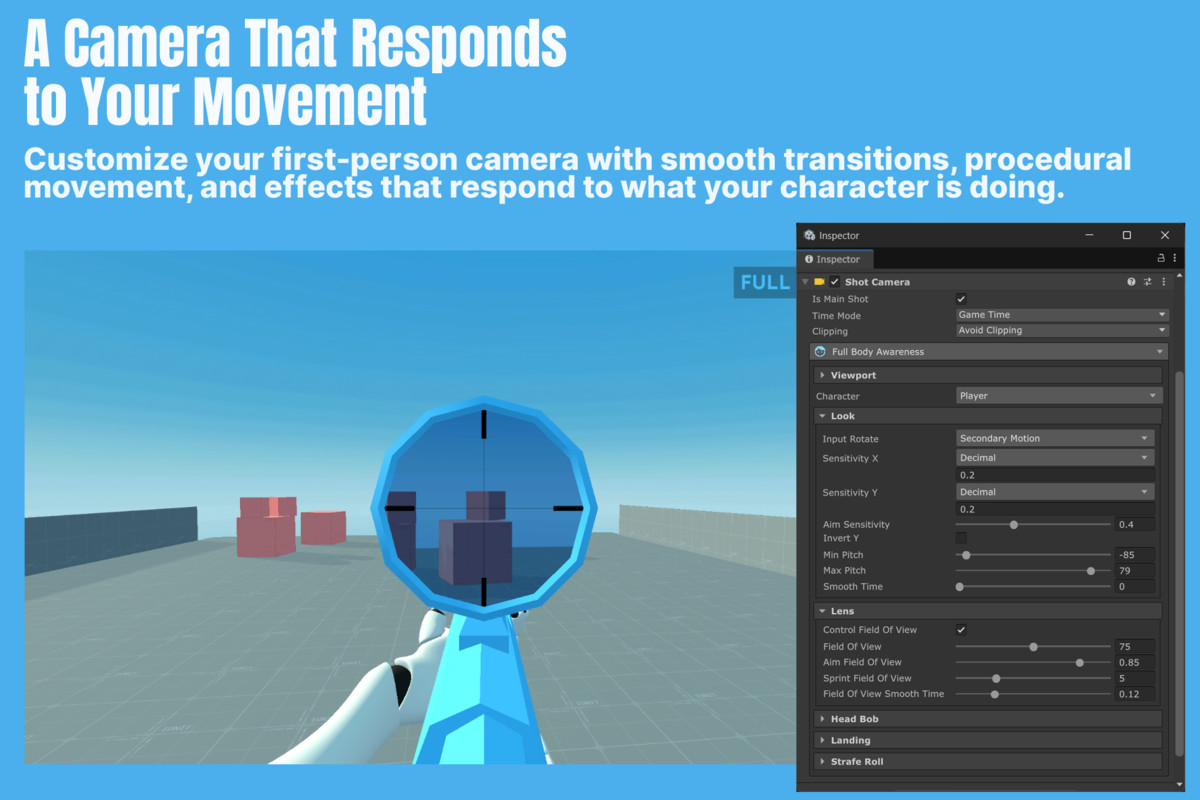Open the Full Body Awareness type dropdown
Image resolution: width=1200 pixels, height=800 pixels.
pos(989,352)
